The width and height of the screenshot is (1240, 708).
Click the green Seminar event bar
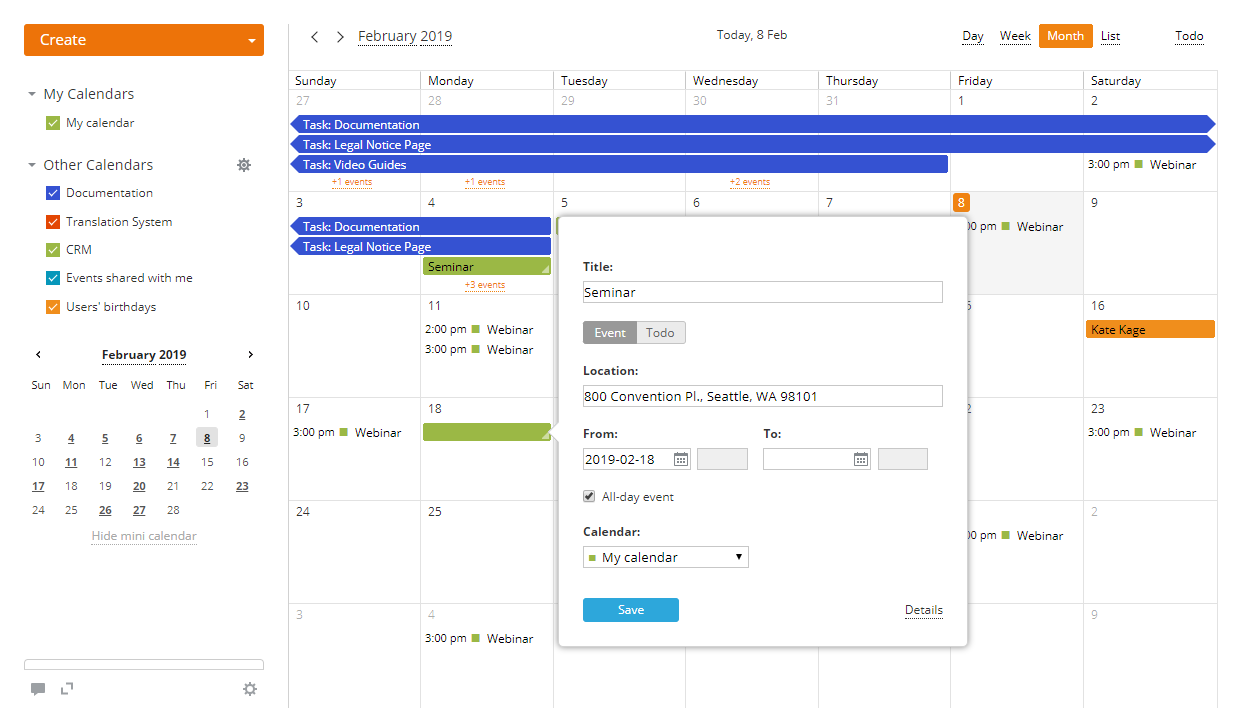click(x=487, y=268)
